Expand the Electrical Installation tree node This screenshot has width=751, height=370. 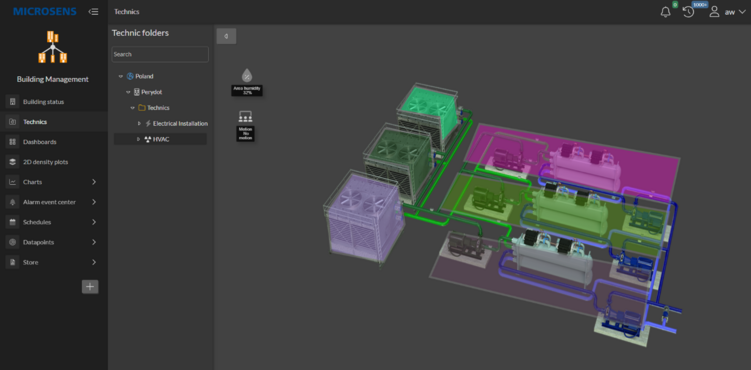click(x=139, y=123)
